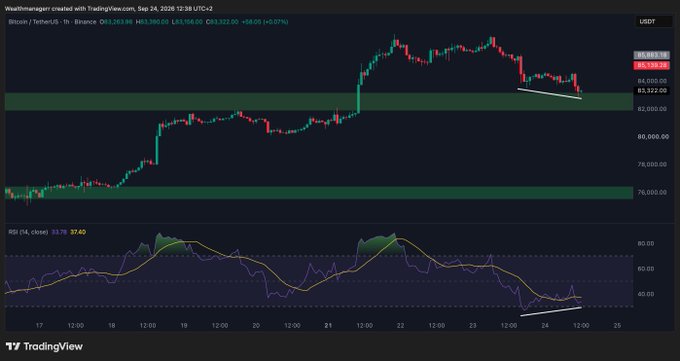Click the 80,000.00 price axis label
Screen dimensions: 680x361
[x=652, y=137]
